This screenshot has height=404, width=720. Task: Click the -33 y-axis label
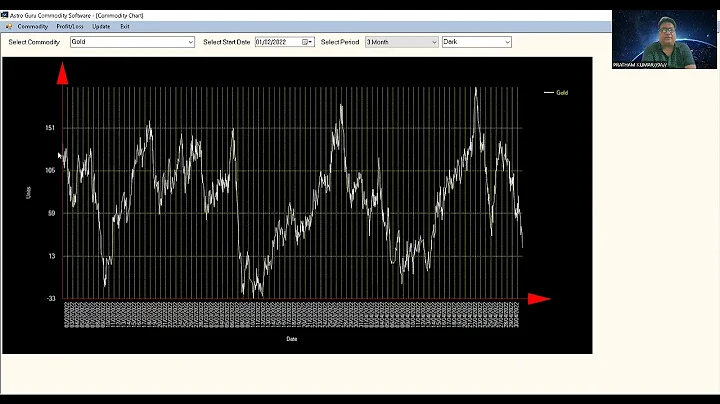51,298
